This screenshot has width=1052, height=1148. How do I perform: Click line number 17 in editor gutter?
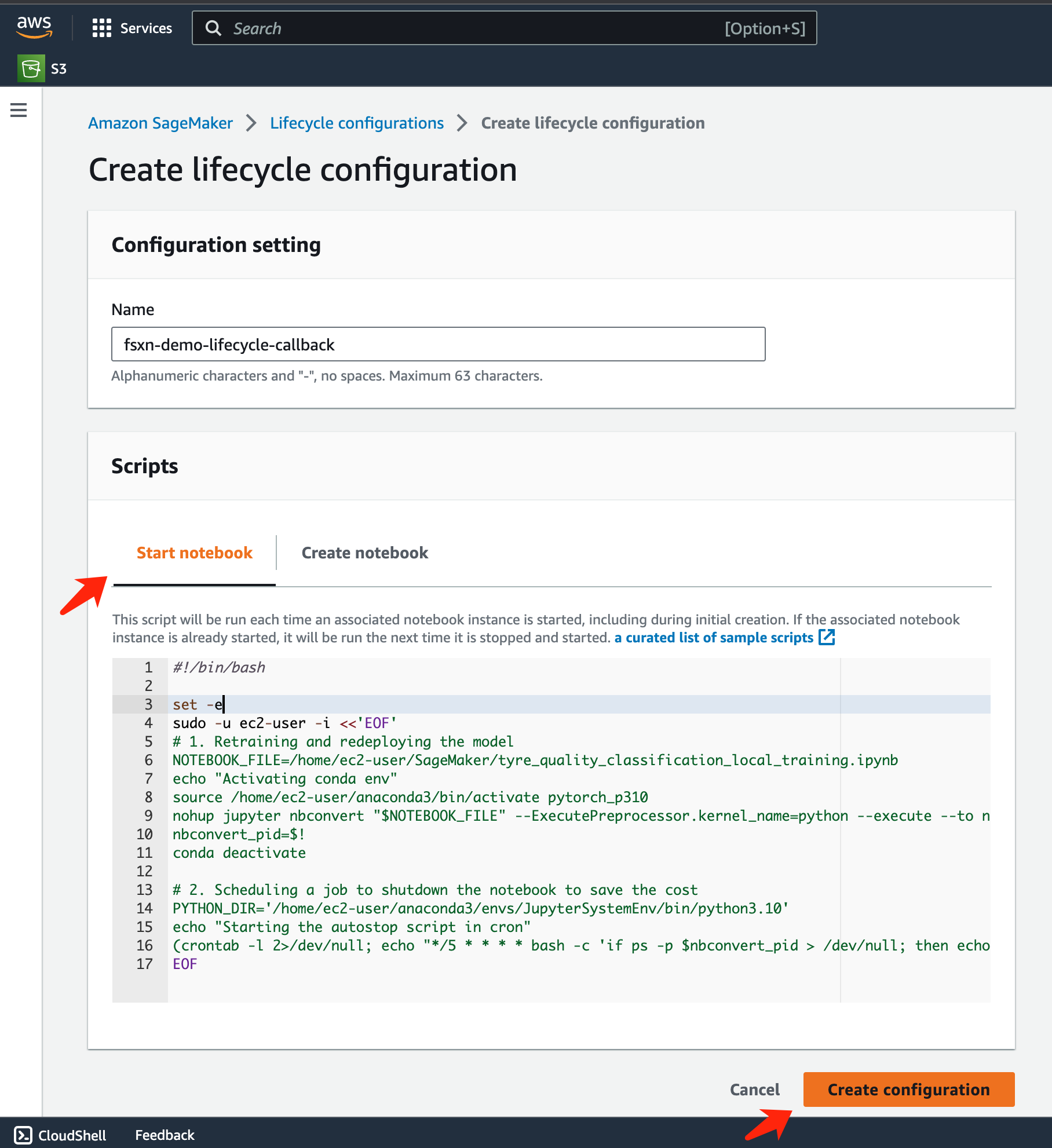(144, 964)
